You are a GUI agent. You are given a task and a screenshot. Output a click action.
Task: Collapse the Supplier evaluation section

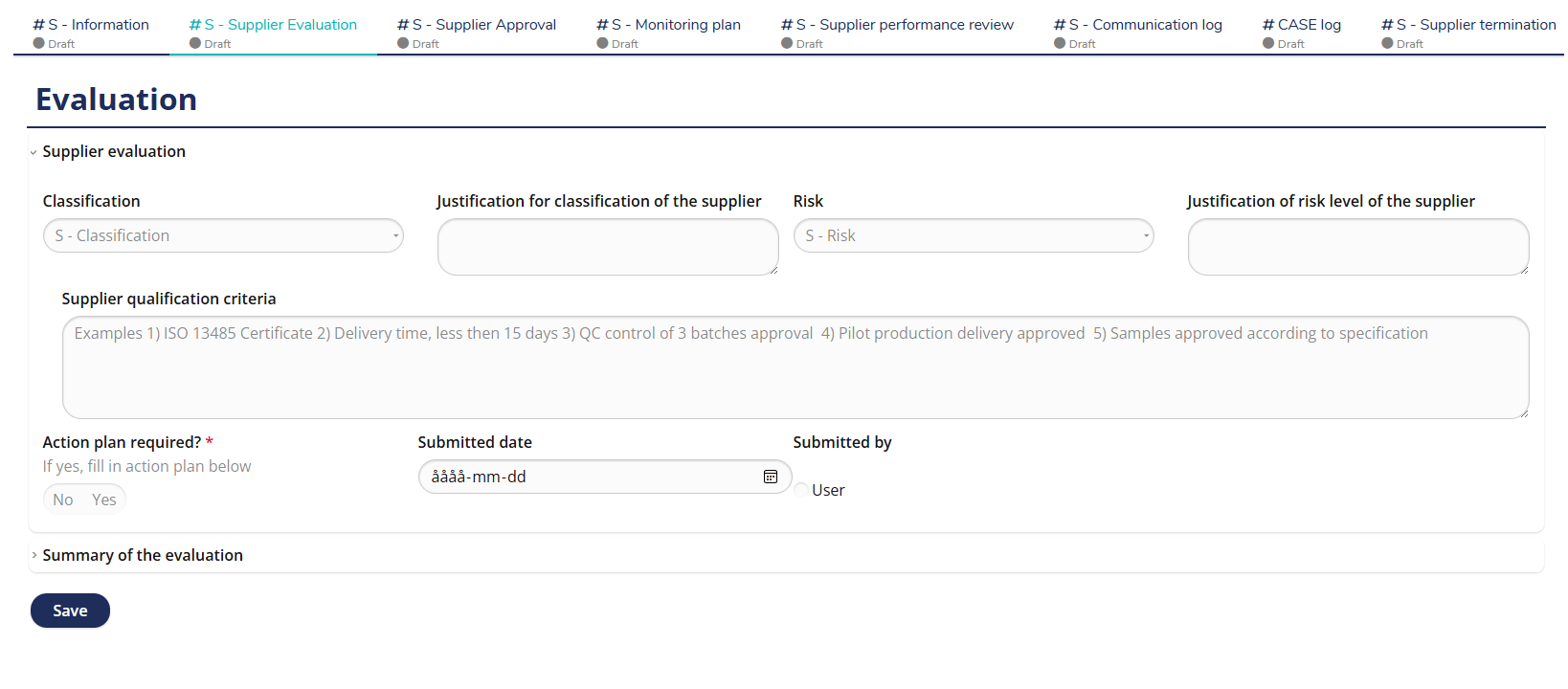tap(114, 151)
